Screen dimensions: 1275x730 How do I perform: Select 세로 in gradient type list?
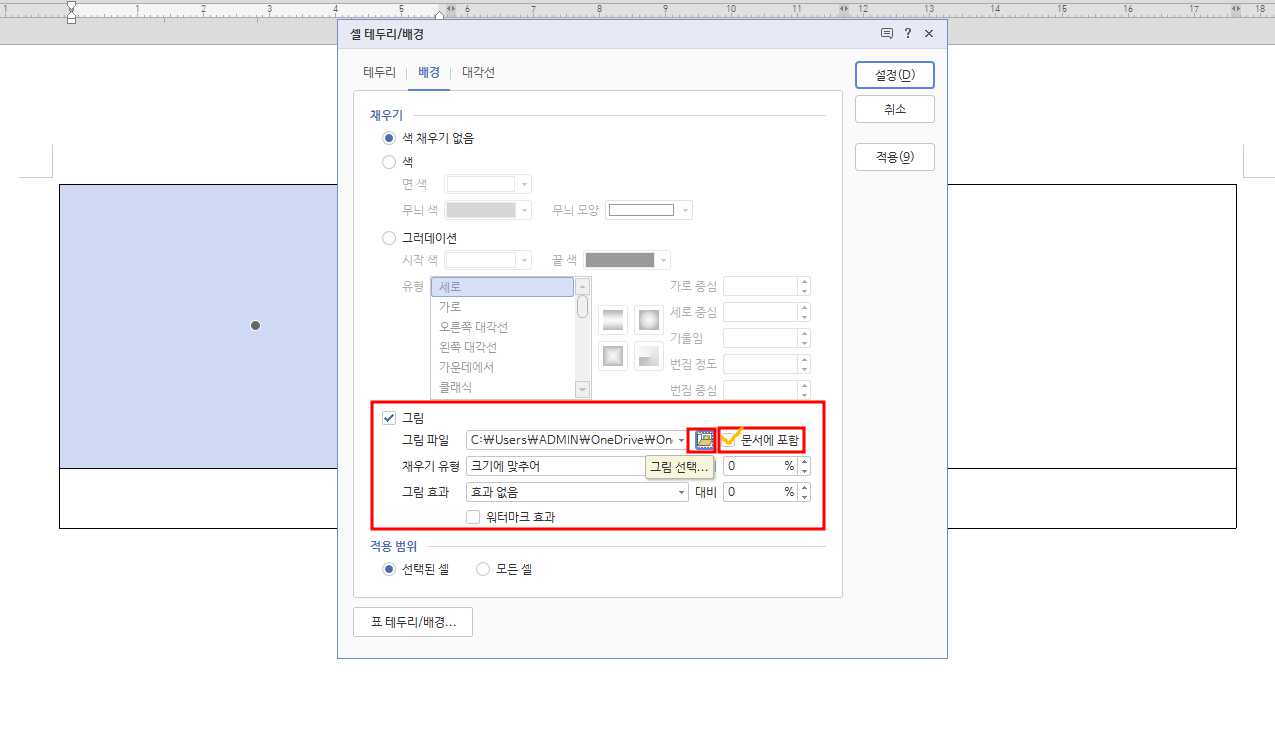coord(503,287)
